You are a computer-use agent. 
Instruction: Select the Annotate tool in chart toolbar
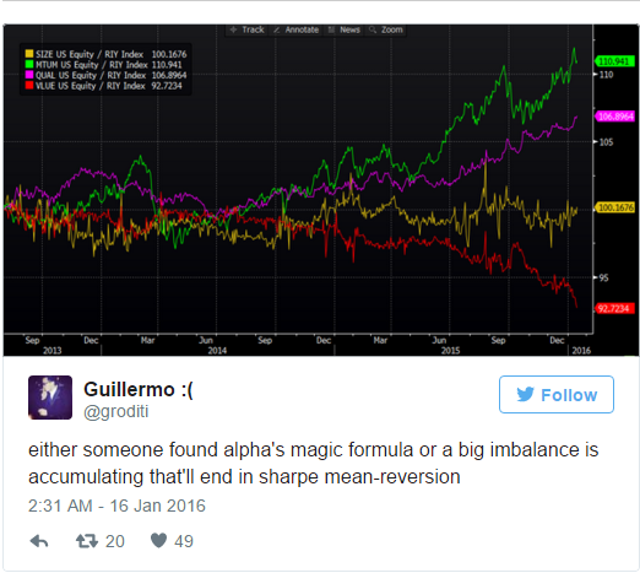296,30
